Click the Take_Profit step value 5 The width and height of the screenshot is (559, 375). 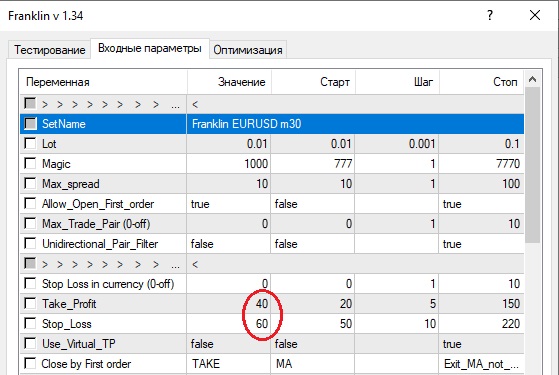click(x=397, y=304)
